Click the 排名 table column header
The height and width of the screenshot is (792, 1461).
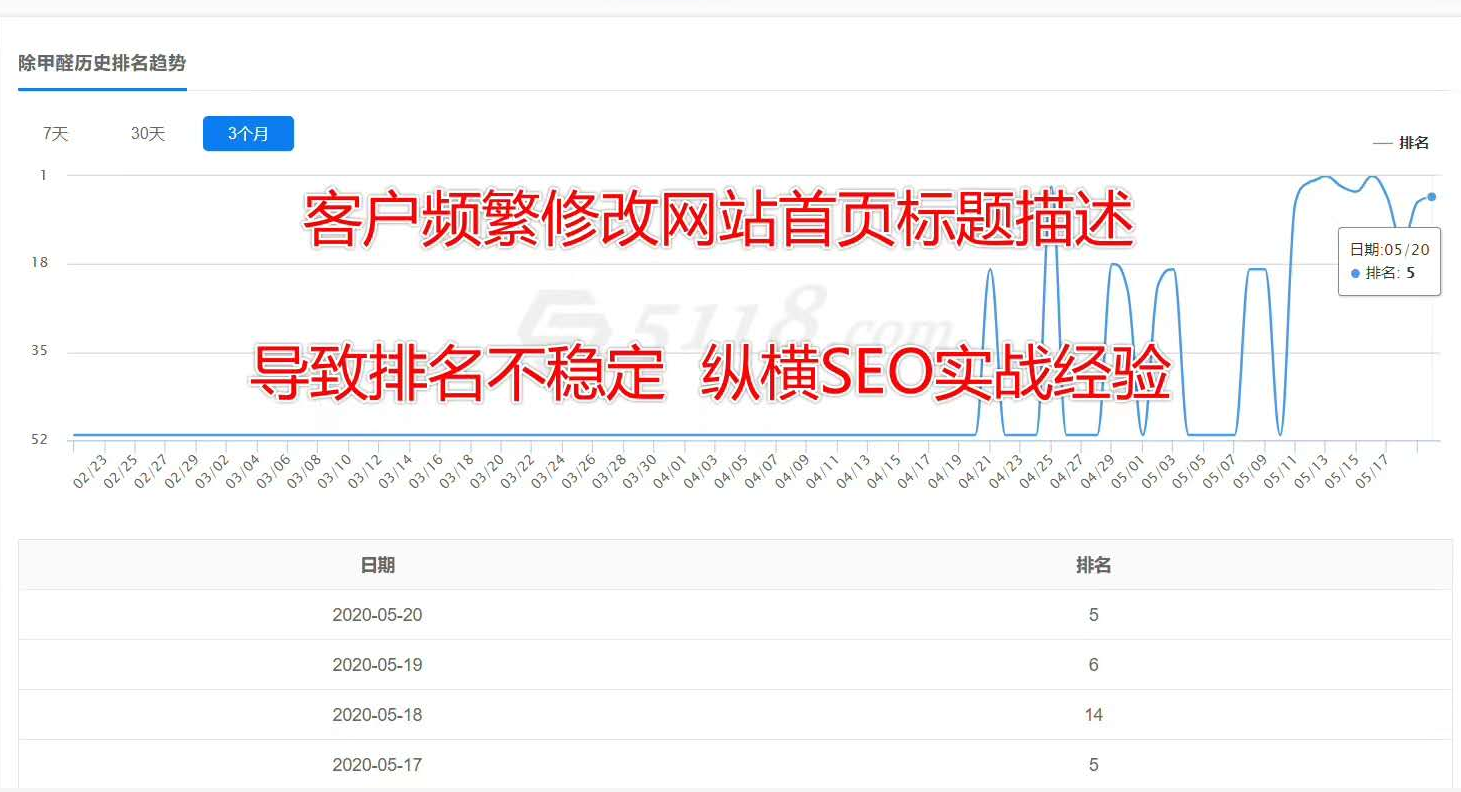pos(1093,565)
